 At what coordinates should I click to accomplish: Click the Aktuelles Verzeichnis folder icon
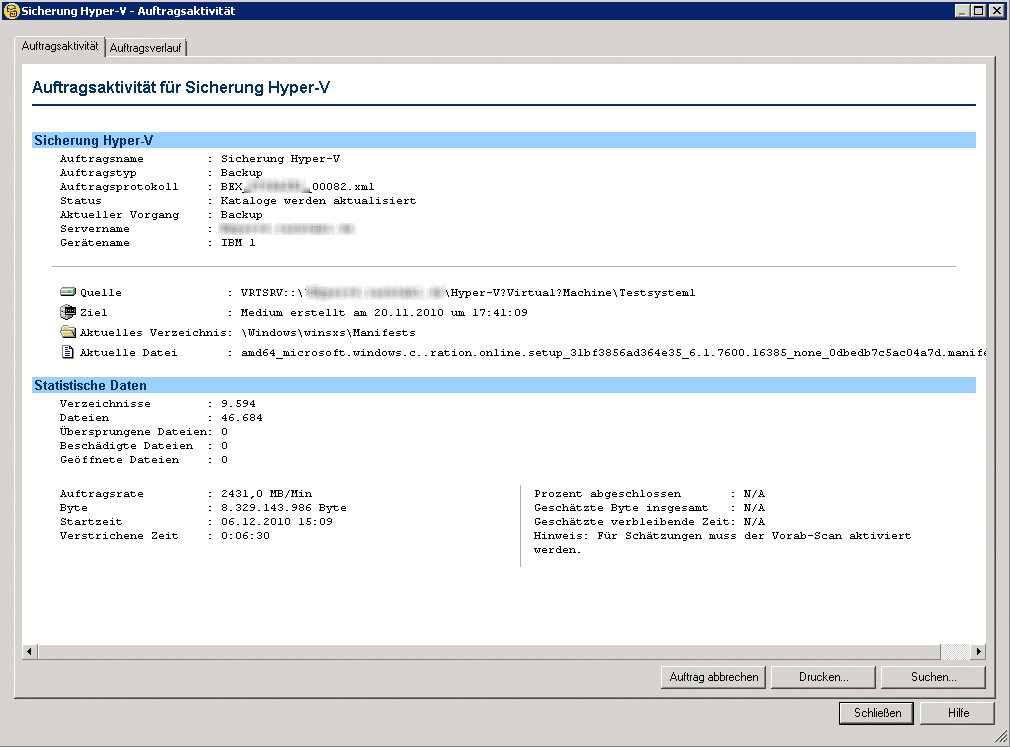(x=68, y=332)
